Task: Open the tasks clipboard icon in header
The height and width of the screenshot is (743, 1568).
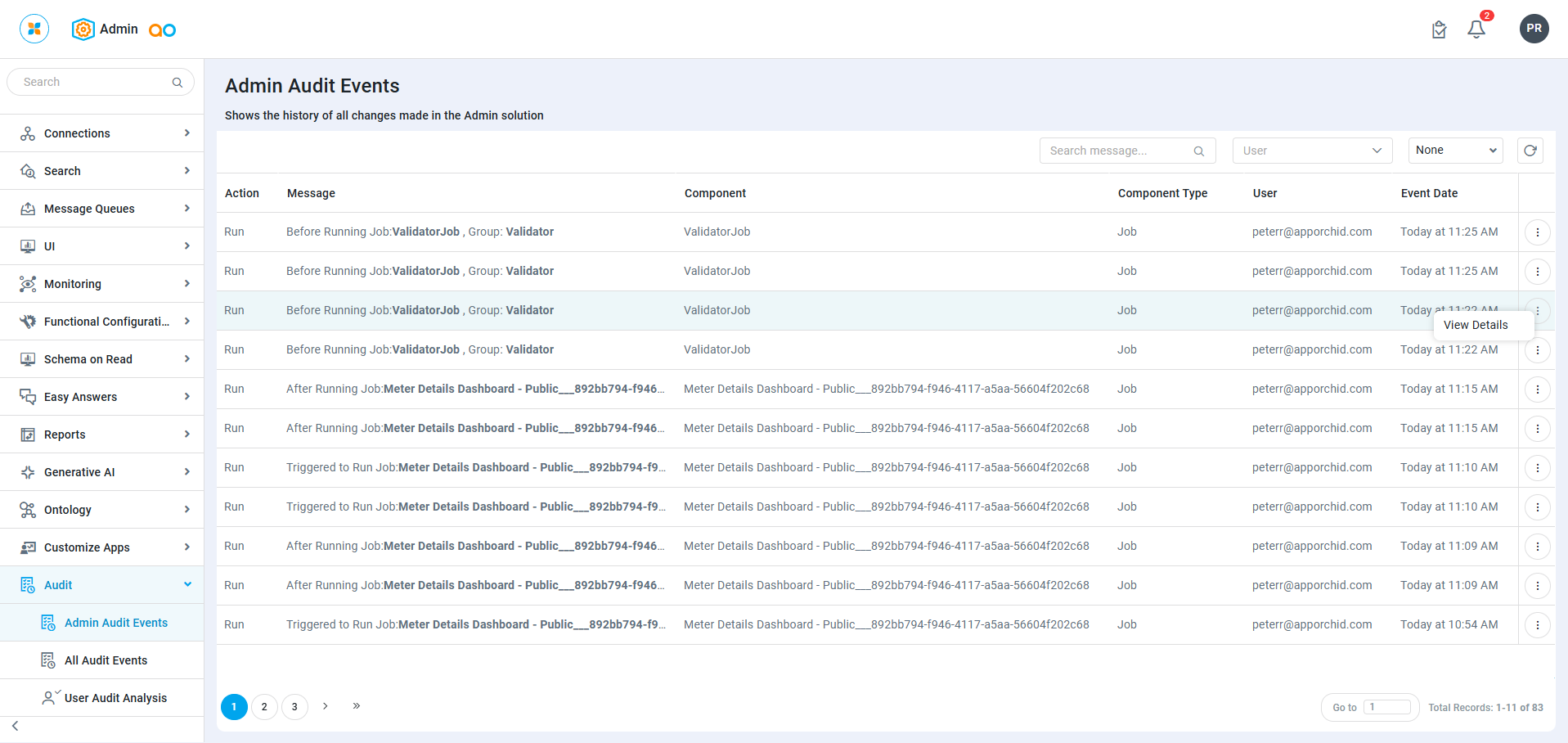Action: (1439, 30)
